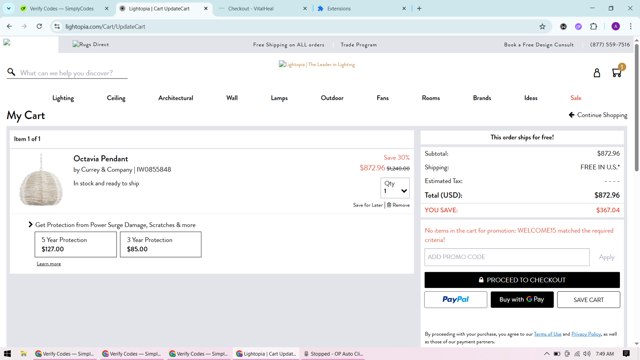
Task: Click the Lightopia logo
Action: click(x=317, y=64)
